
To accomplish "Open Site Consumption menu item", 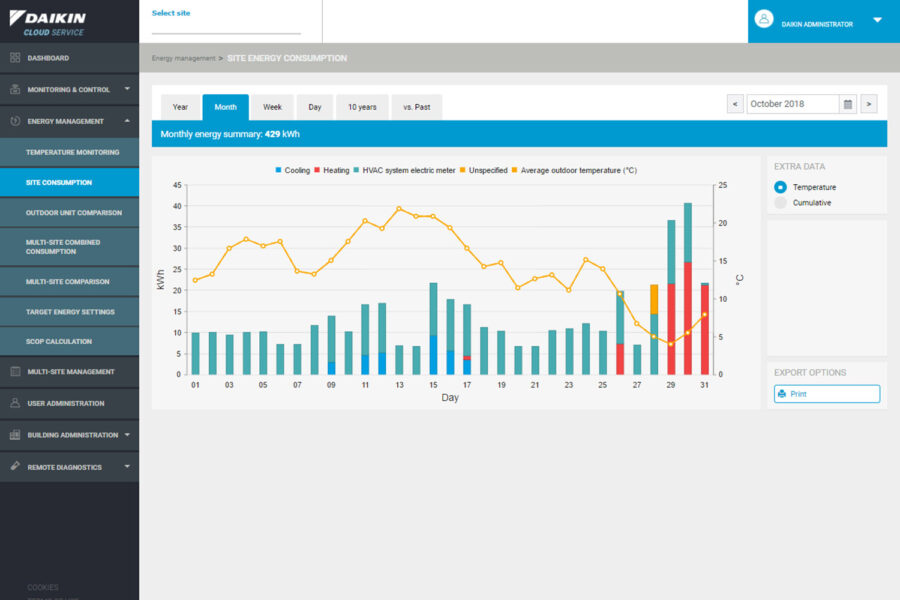I will tap(69, 183).
